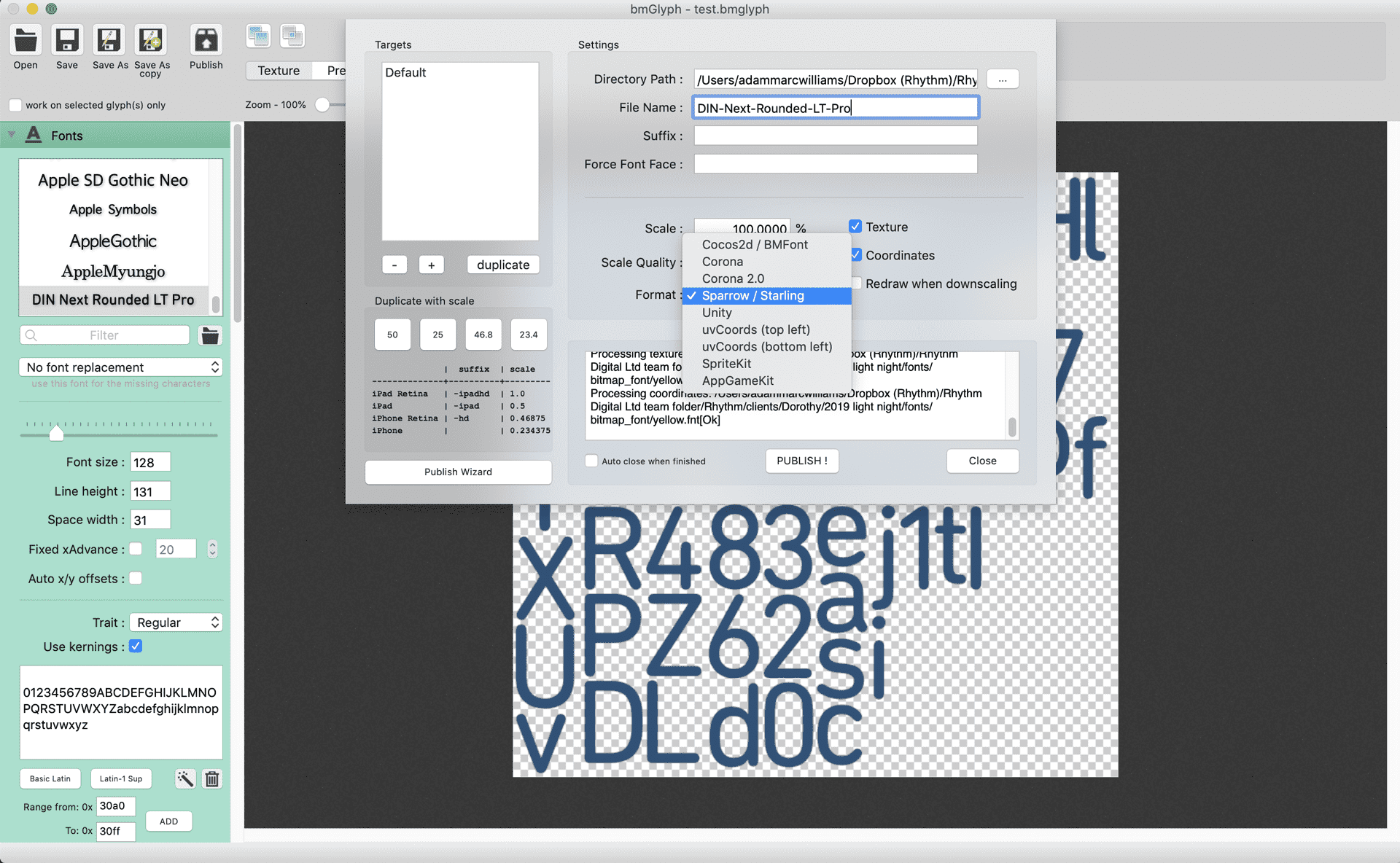This screenshot has width=1400, height=863.
Task: Click the Space width field
Action: click(150, 520)
